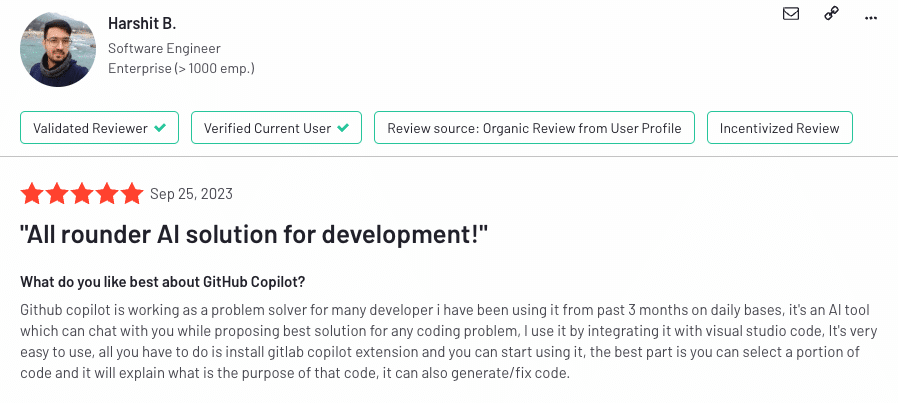
Task: Click the reviewer name Harshit B.
Action: click(142, 24)
